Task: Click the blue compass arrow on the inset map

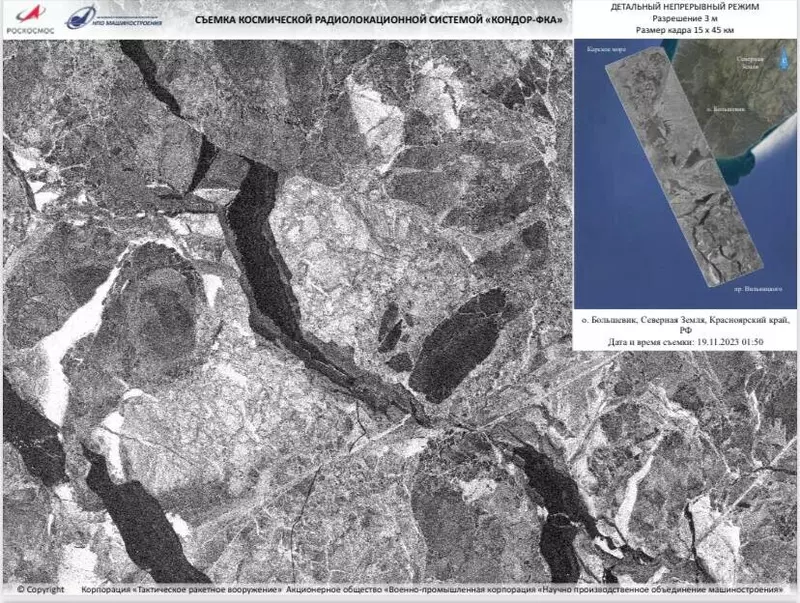Action: point(782,60)
